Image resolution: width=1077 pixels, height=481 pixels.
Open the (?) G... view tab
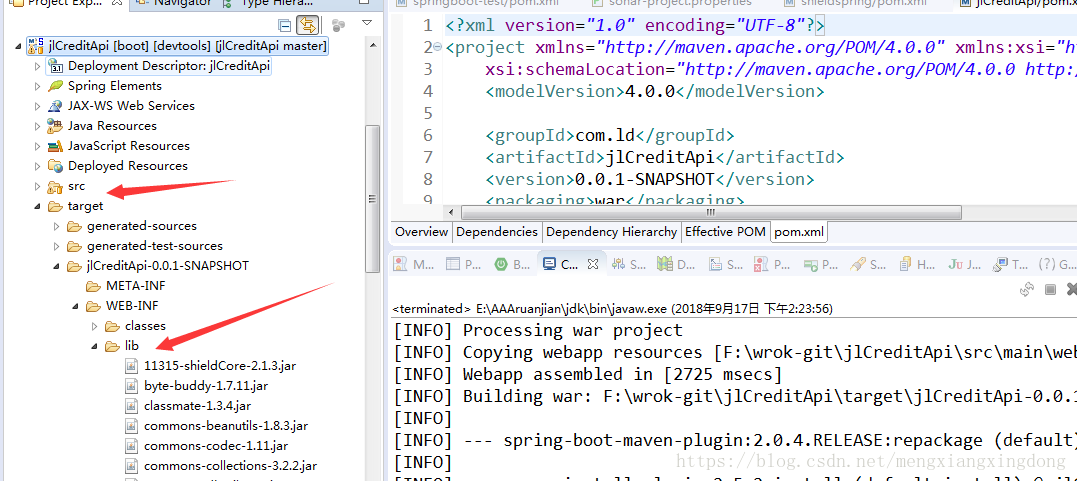pyautogui.click(x=1056, y=264)
